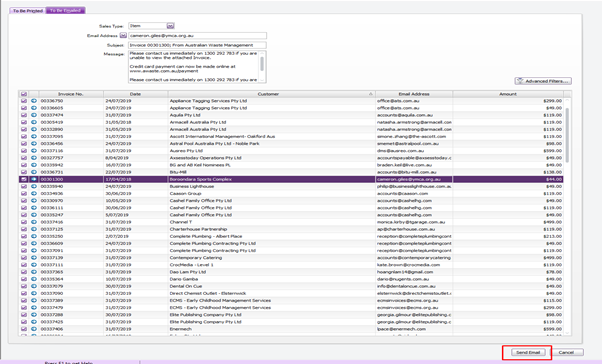This screenshot has width=602, height=364.
Task: Click zoom arrow beside Business Lighthouse invoice
Action: [34, 186]
